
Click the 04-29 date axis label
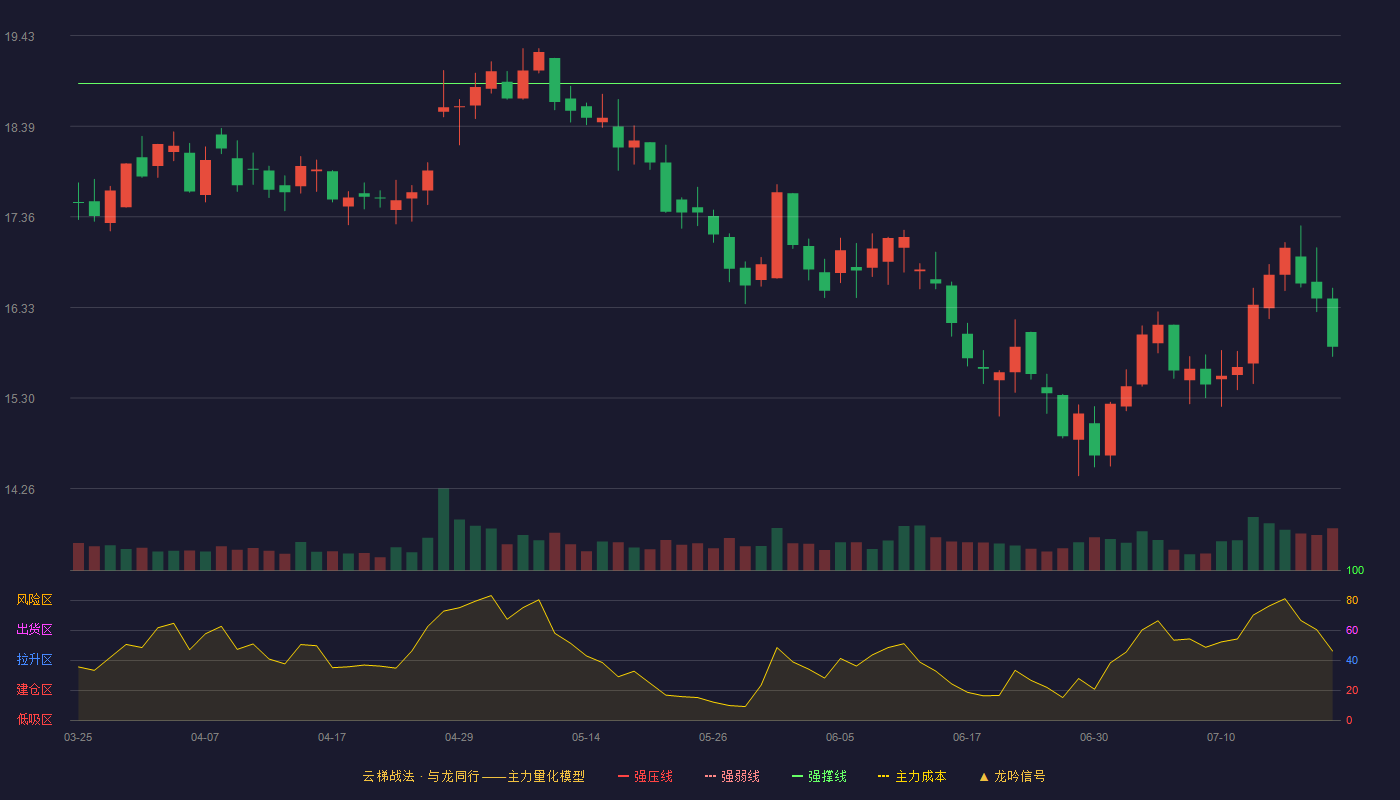click(459, 737)
